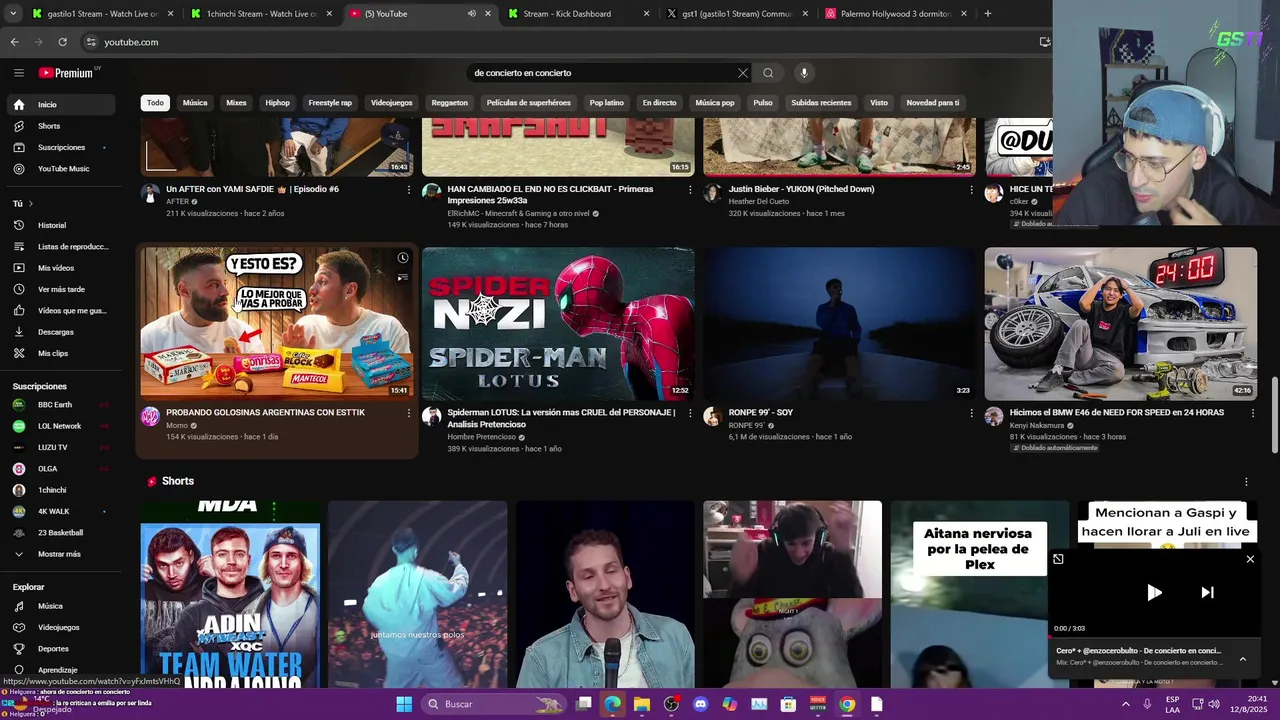Show hidden system tray icons chevron
Image resolution: width=1280 pixels, height=720 pixels.
(1126, 704)
